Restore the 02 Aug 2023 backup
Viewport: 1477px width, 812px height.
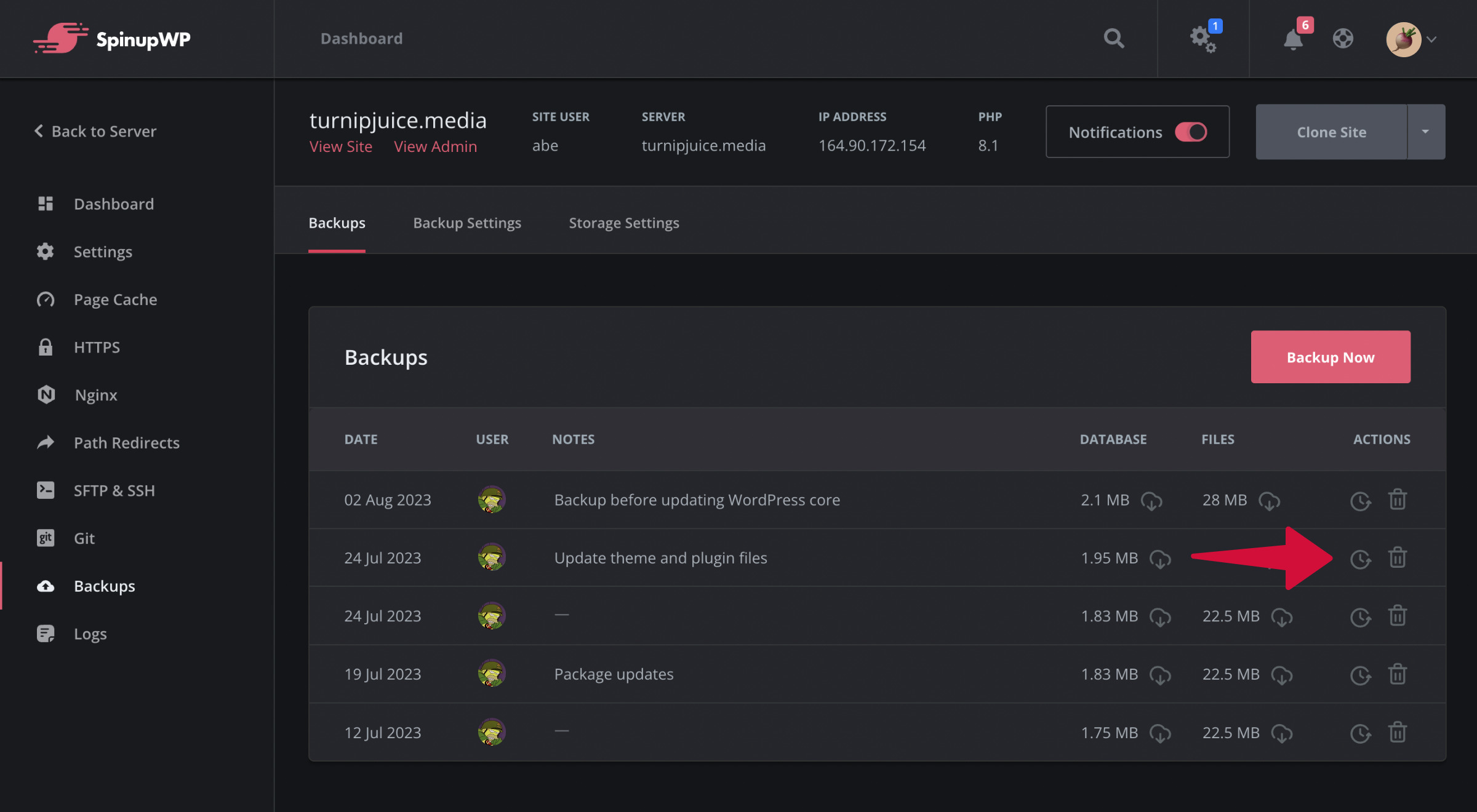(1360, 501)
